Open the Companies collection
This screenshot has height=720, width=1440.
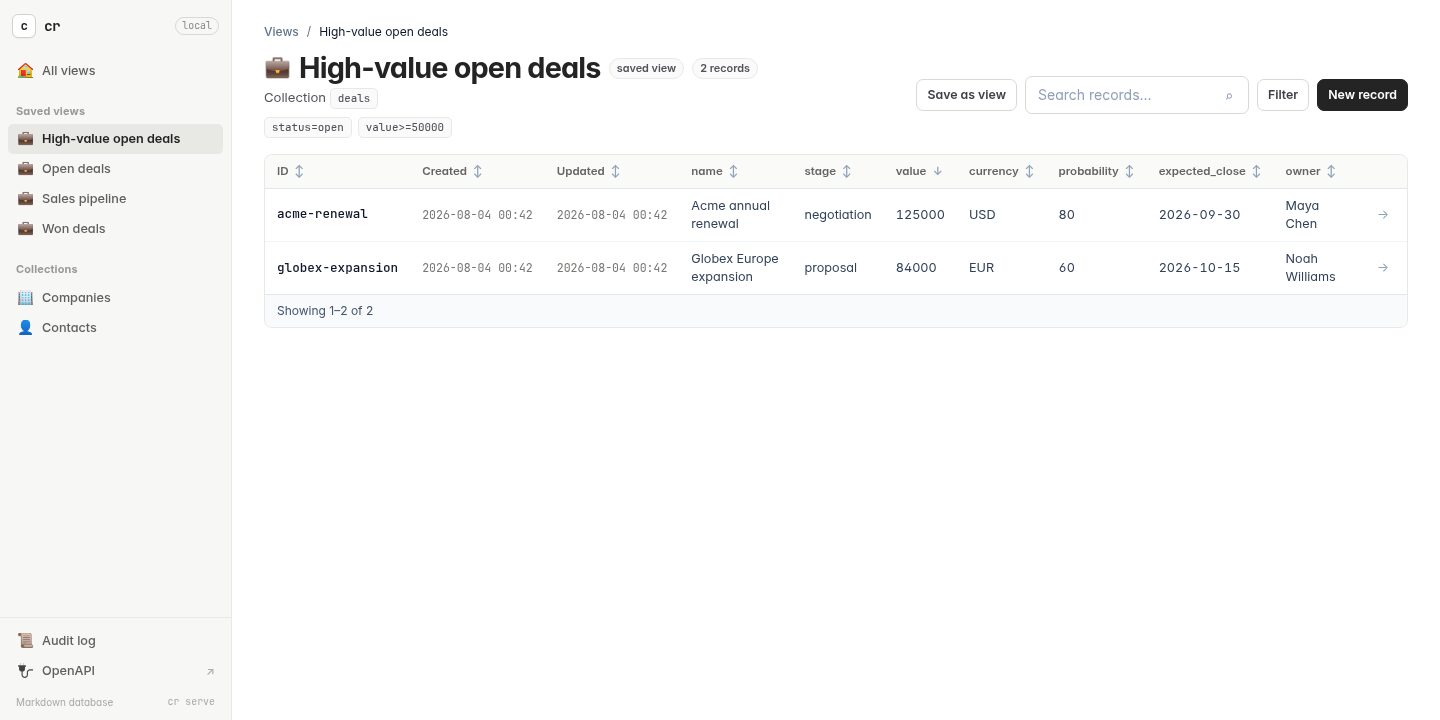[x=115, y=298]
